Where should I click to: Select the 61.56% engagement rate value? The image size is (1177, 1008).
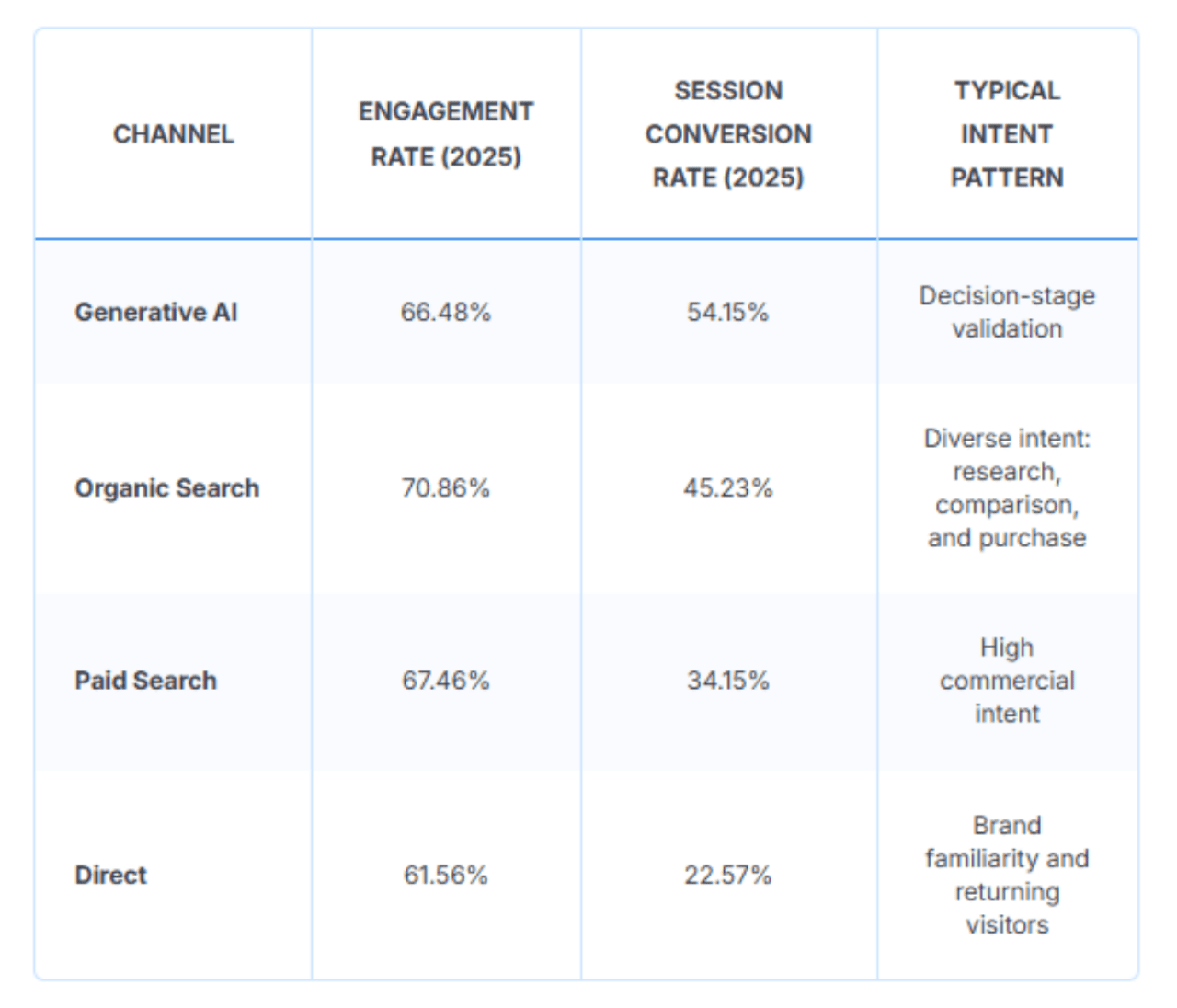[446, 875]
